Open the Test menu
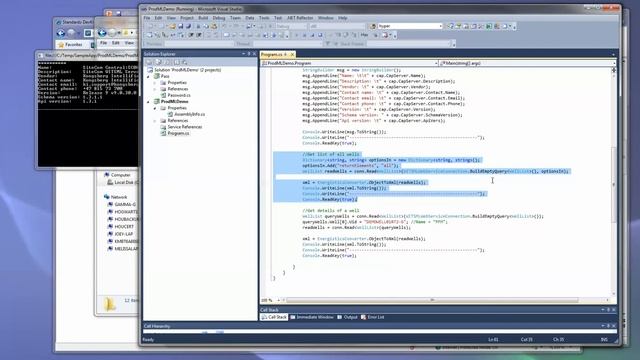640x360 pixels. coord(278,18)
